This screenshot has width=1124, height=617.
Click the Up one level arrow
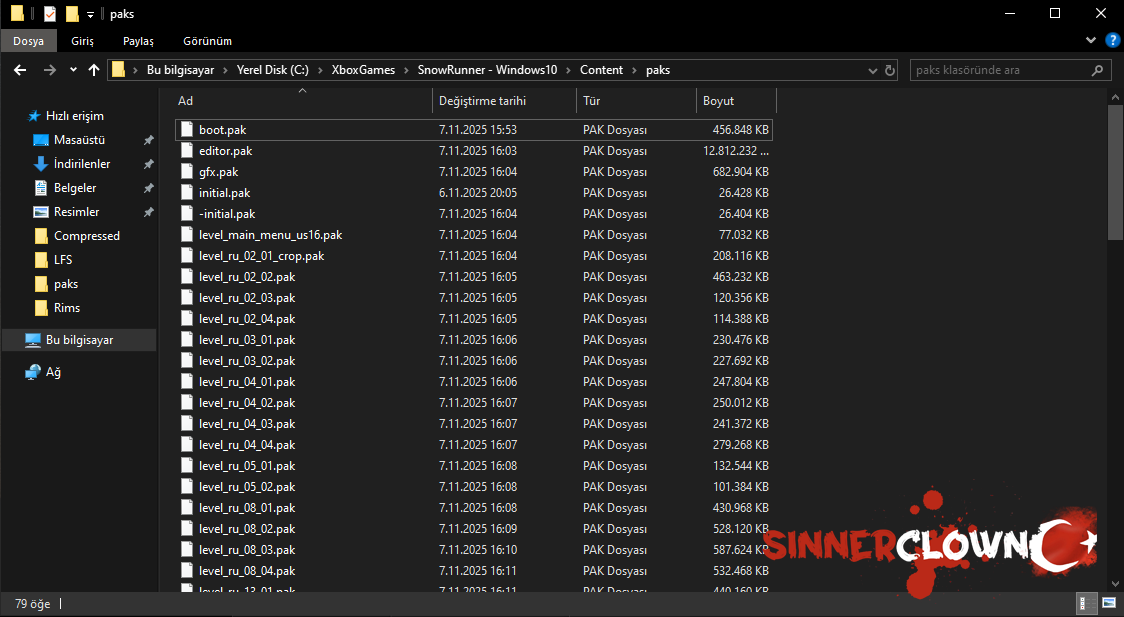point(94,70)
